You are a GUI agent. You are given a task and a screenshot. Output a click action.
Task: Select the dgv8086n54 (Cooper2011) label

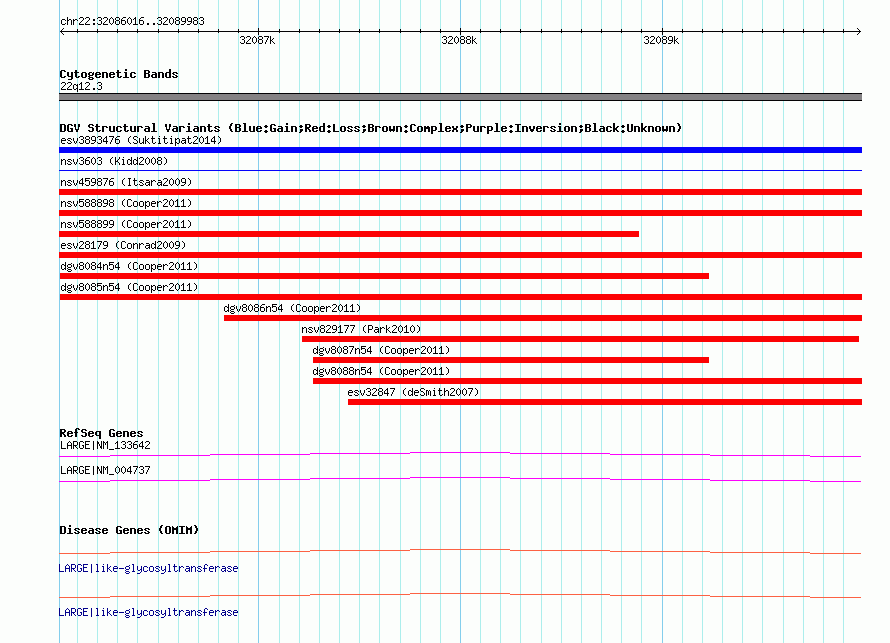(x=292, y=308)
